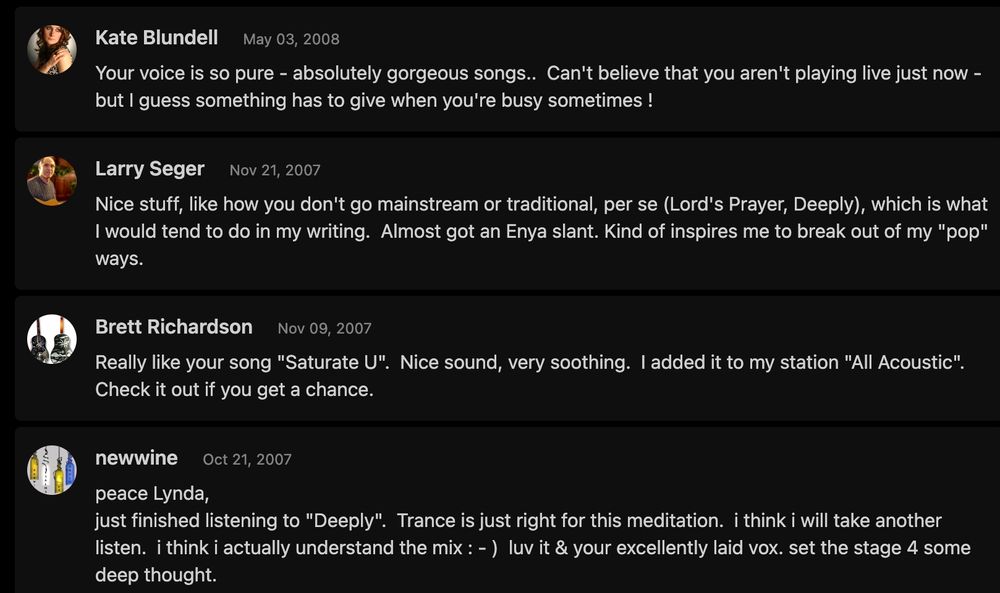Click Kate's comment about pure voice

coord(538,87)
